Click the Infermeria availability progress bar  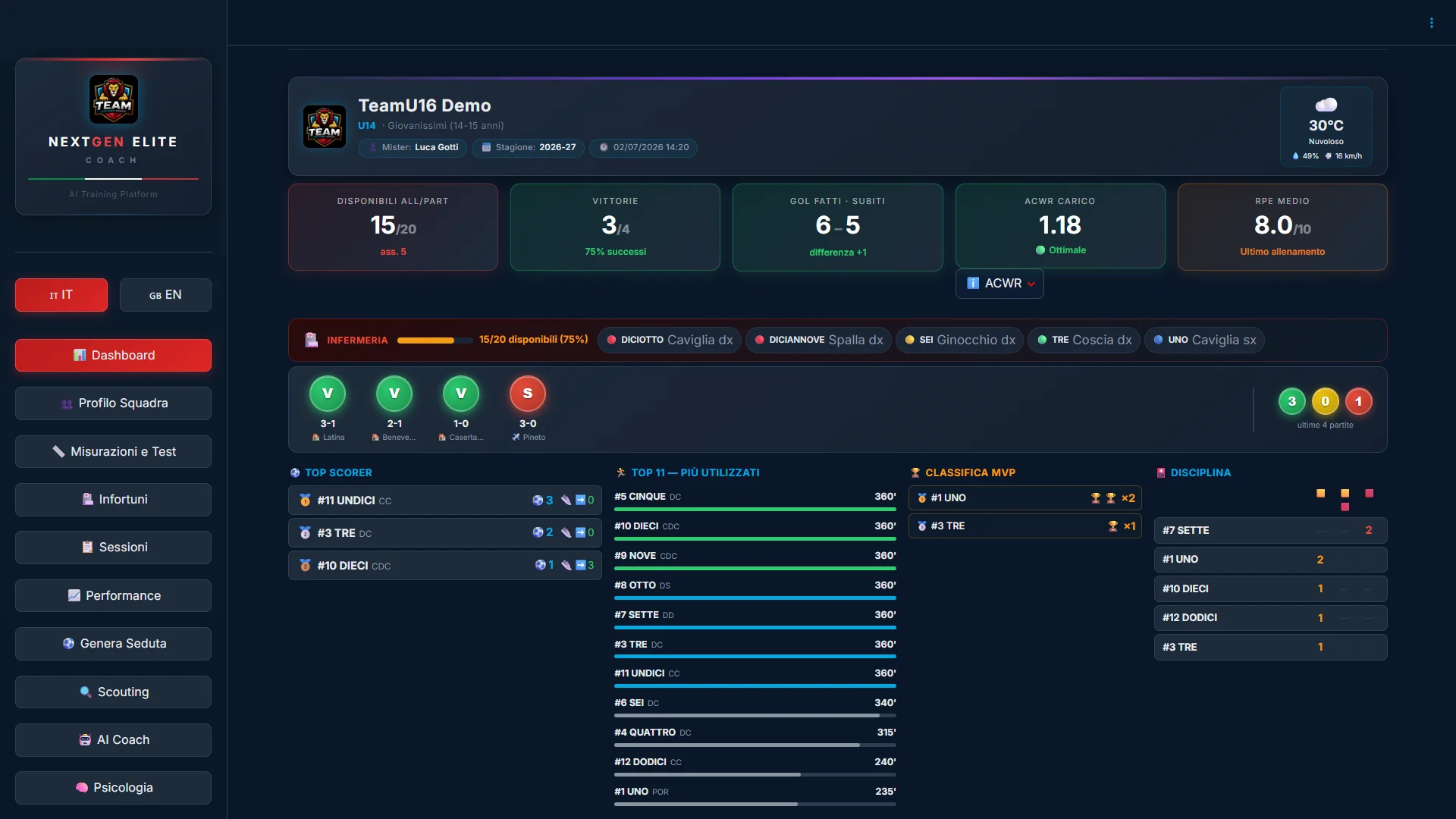(x=435, y=340)
